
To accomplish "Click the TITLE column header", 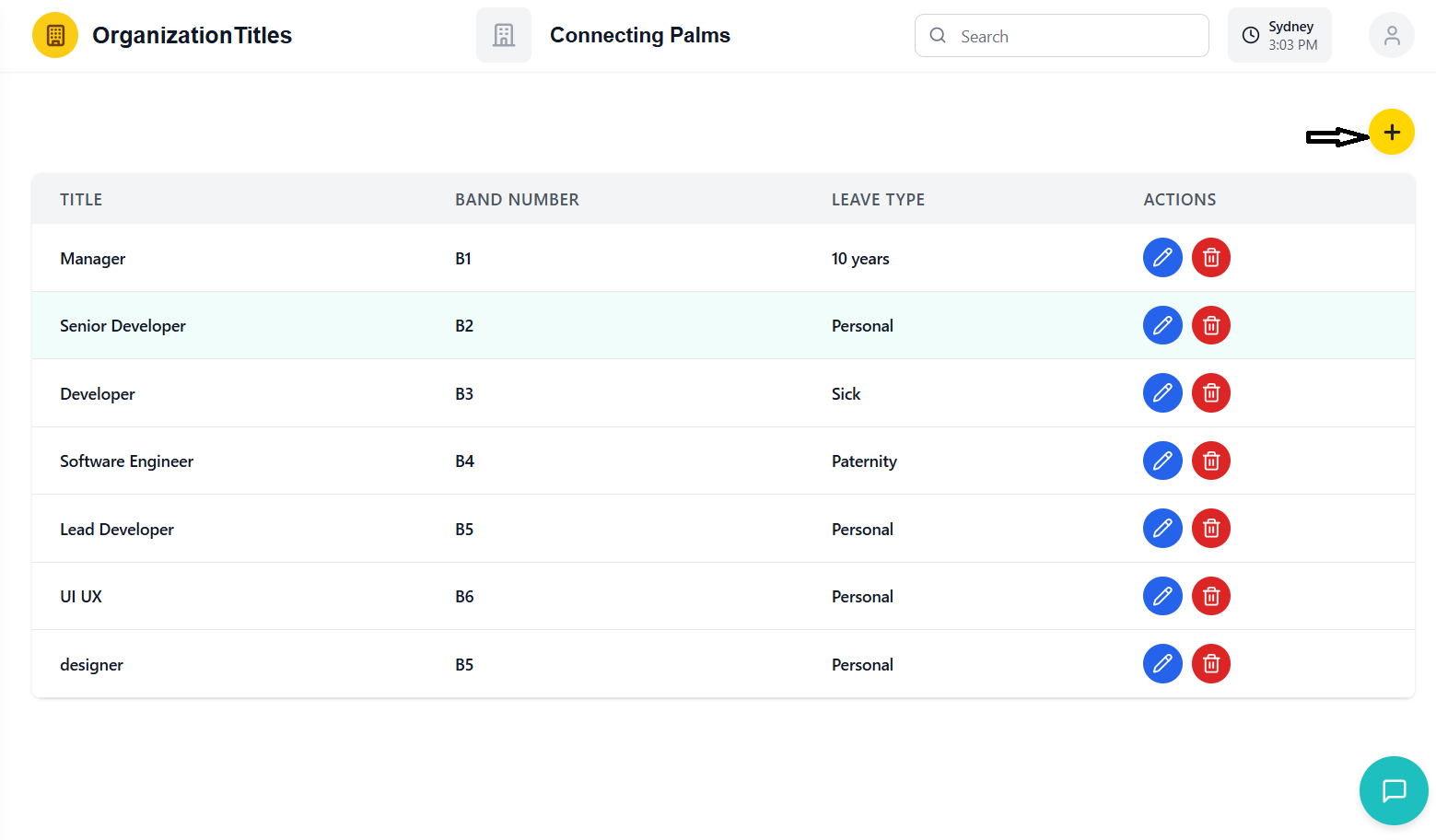I will [x=81, y=200].
